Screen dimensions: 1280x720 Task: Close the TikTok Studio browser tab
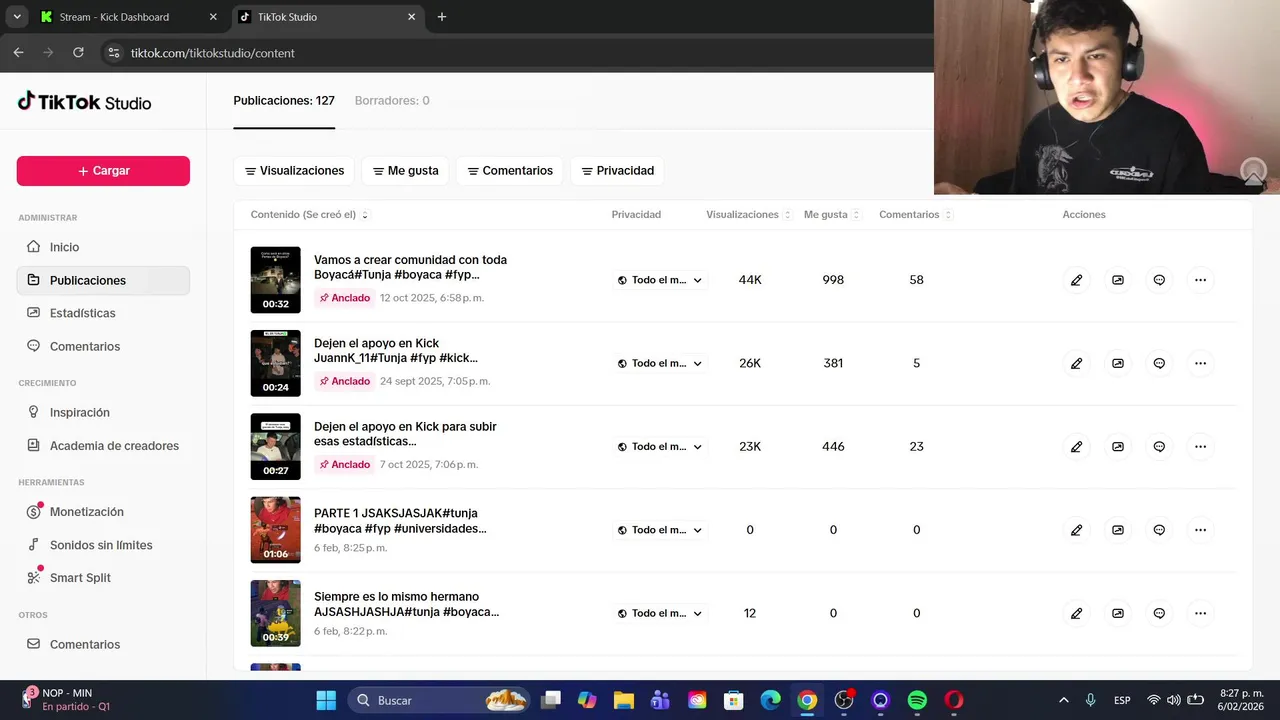412,17
